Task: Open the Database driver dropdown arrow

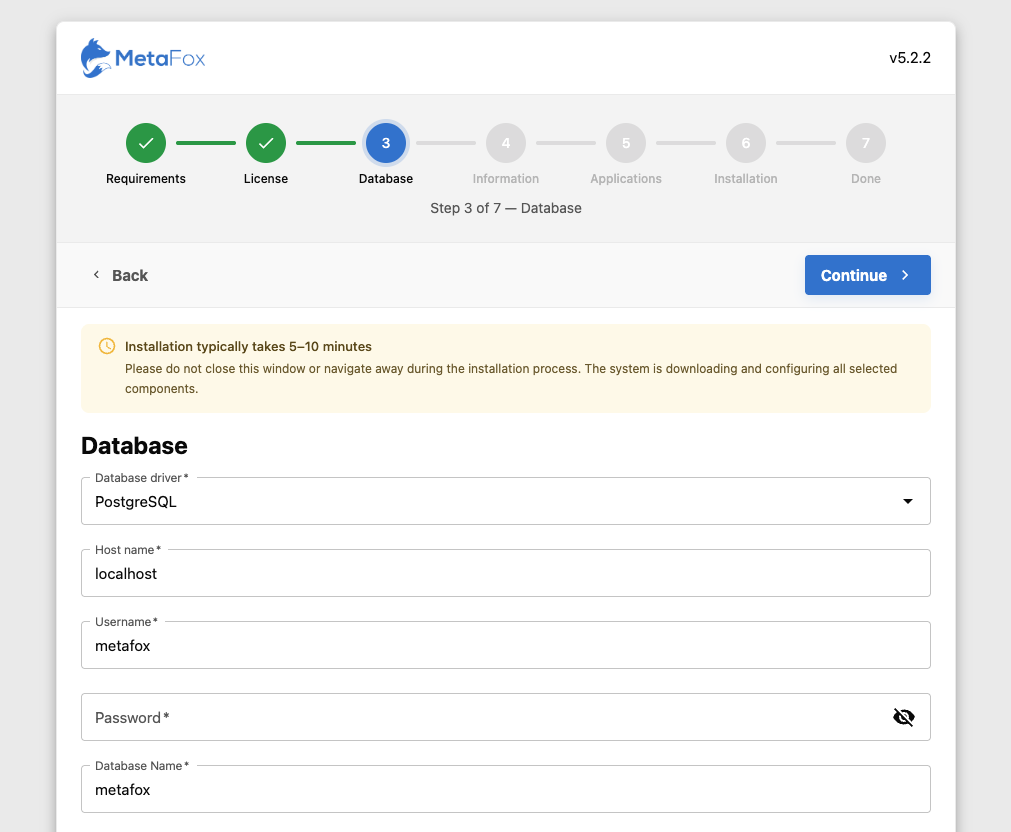Action: tap(908, 501)
